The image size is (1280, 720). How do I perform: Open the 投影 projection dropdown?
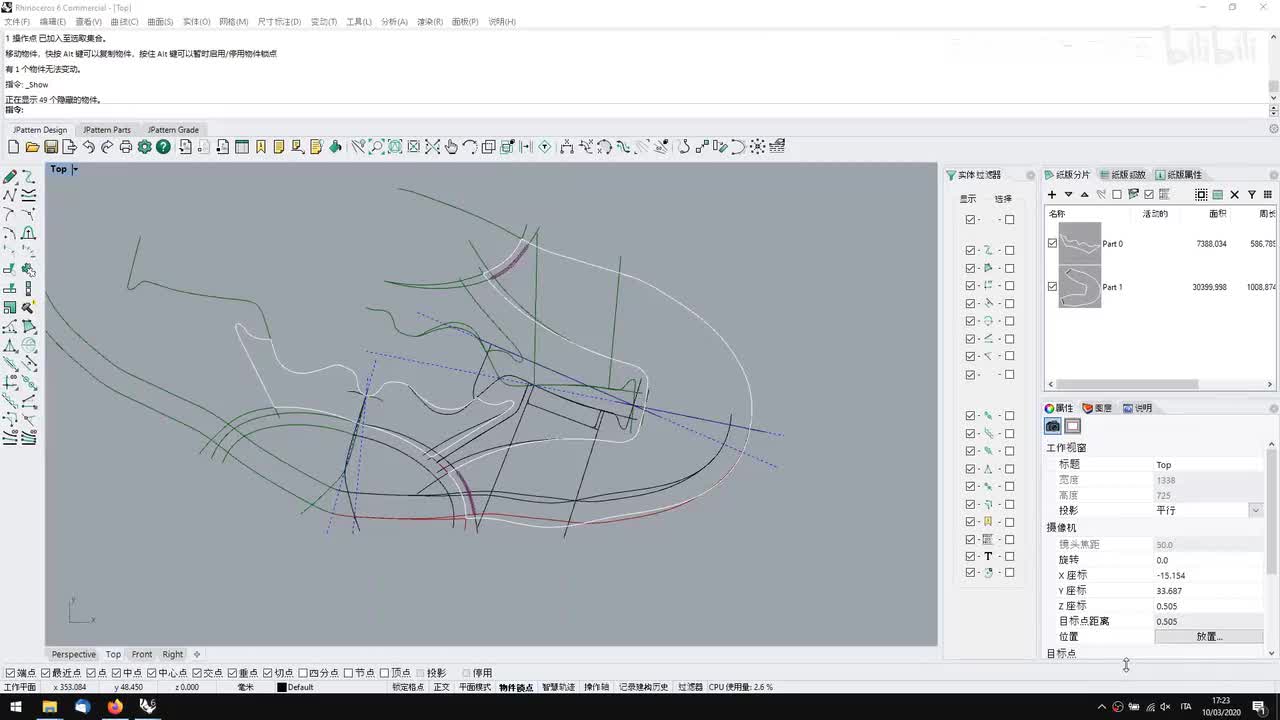(1256, 510)
